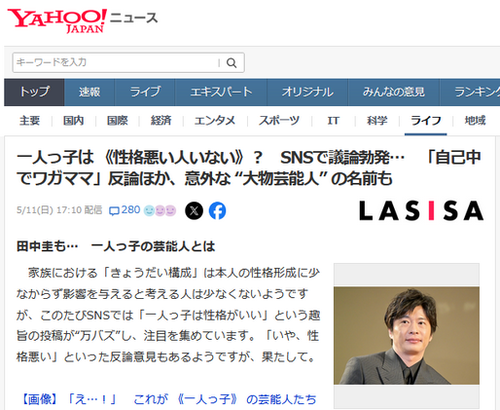Viewport: 500px width, 410px height.
Task: Click the magnifying glass search icon
Action: click(x=232, y=63)
